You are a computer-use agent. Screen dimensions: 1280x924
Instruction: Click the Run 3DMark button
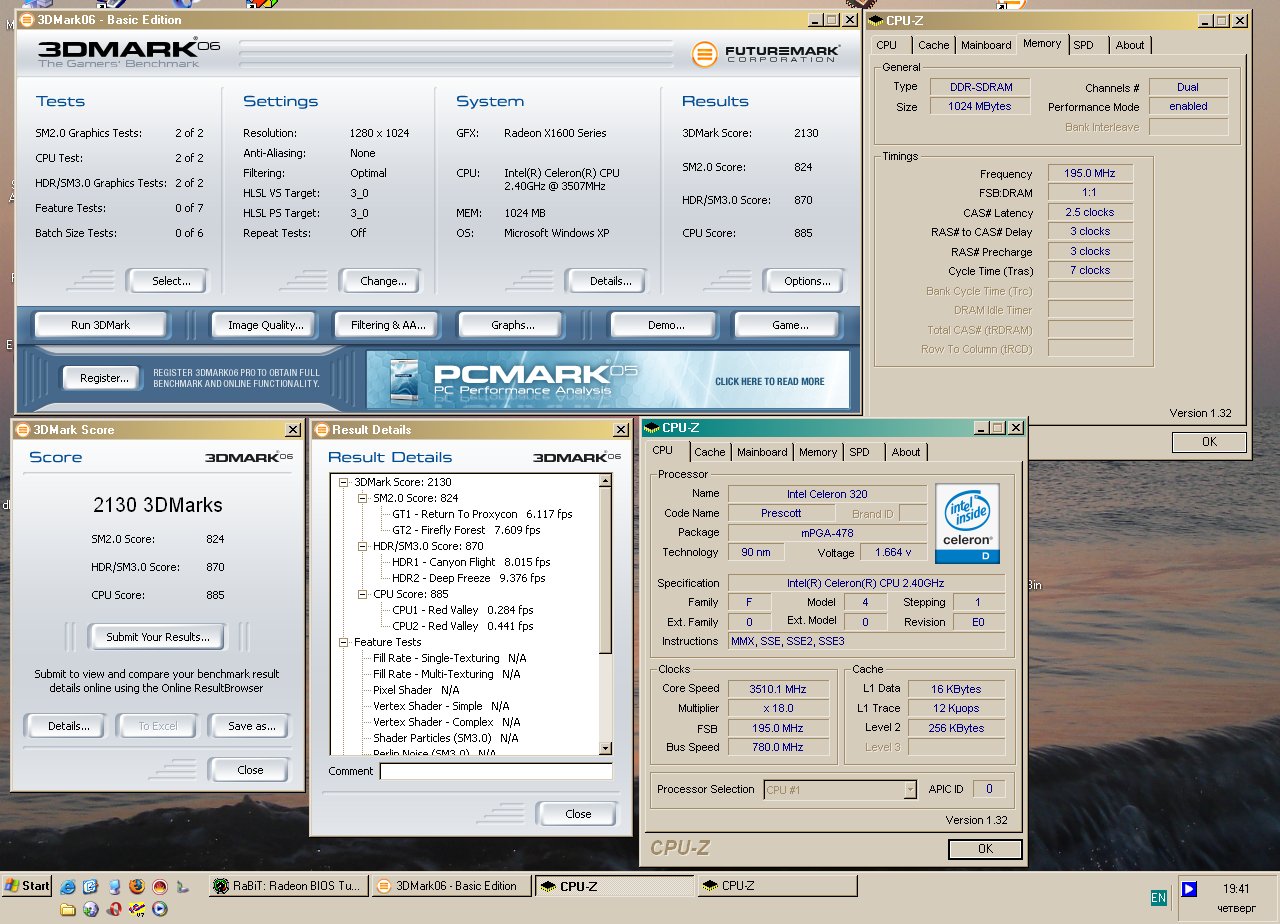click(100, 325)
